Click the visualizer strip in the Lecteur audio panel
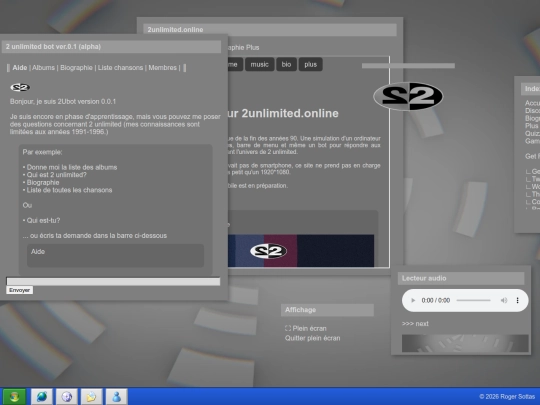 465,343
